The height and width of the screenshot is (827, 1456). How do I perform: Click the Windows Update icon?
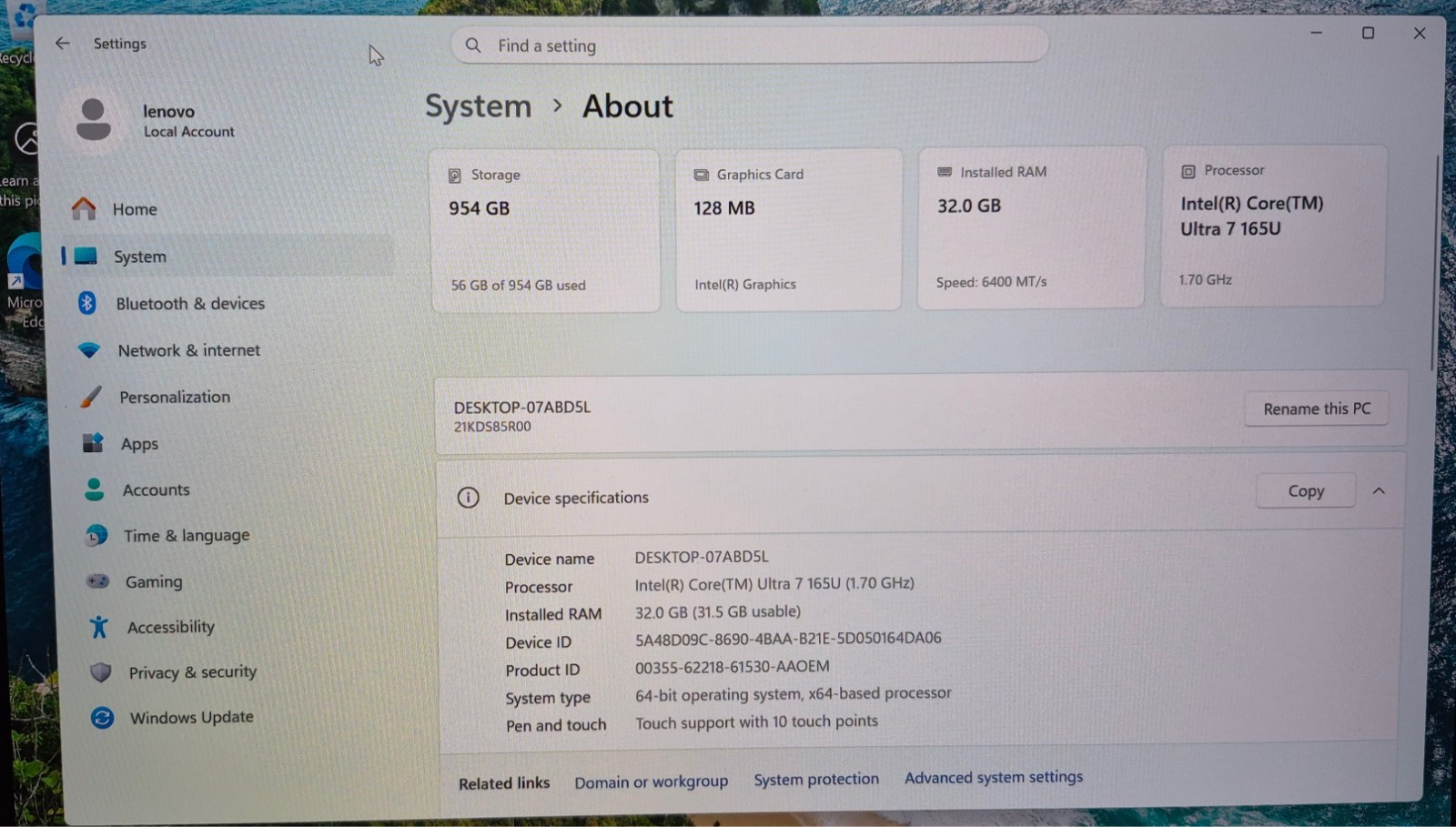[100, 718]
